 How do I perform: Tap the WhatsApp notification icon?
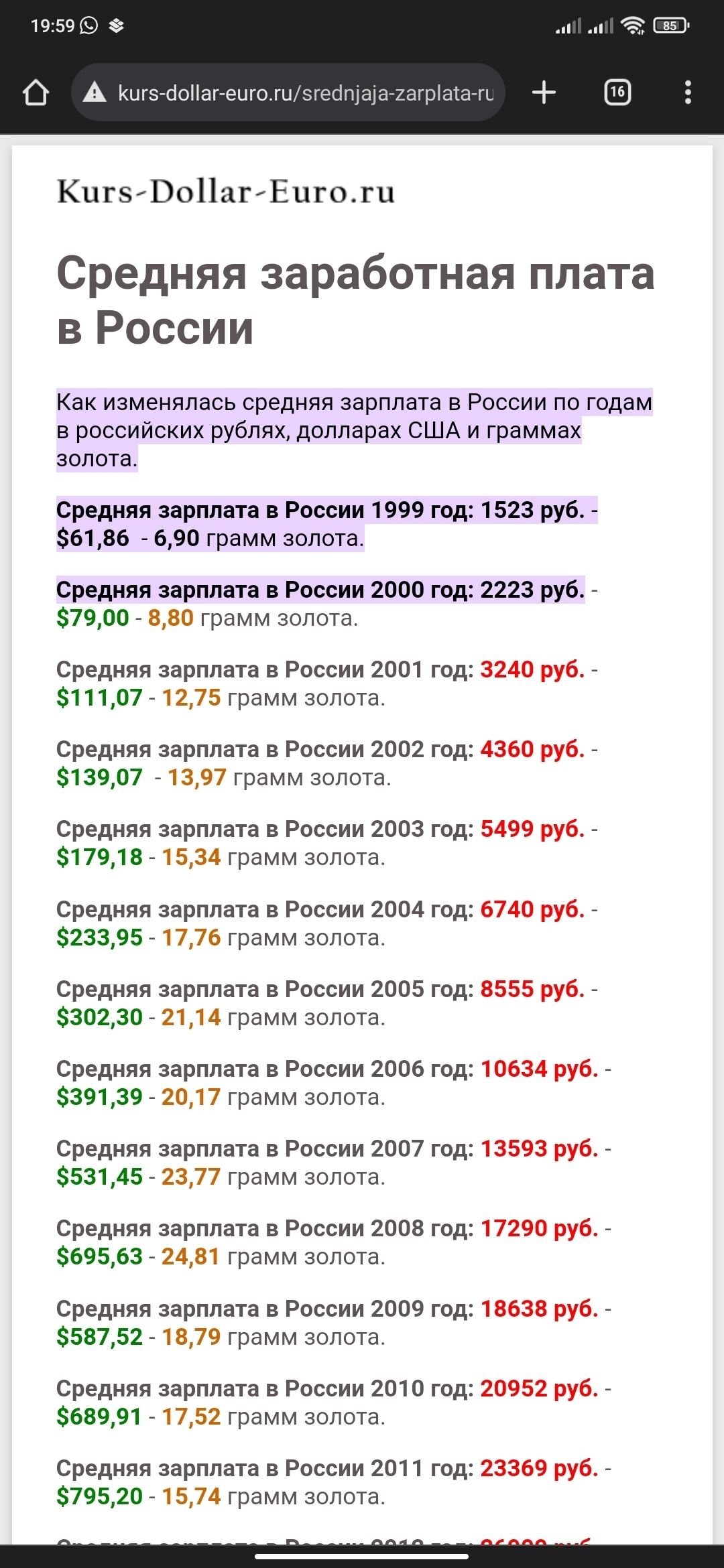coord(88,25)
